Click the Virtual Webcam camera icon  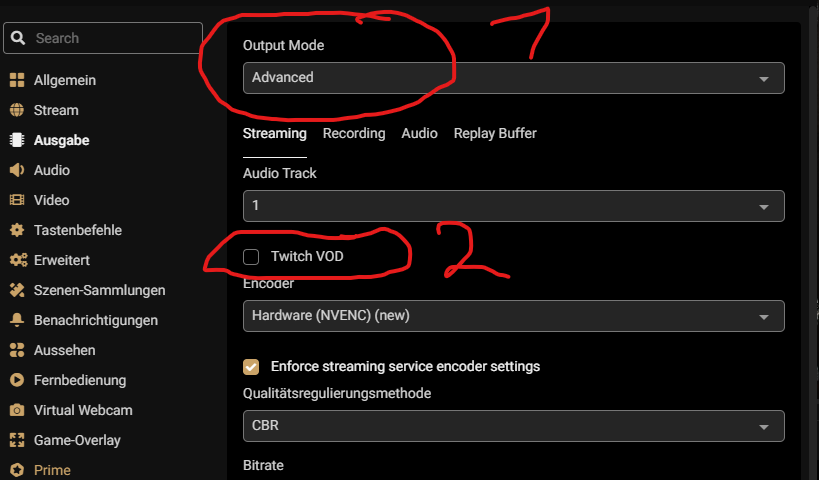(x=16, y=410)
